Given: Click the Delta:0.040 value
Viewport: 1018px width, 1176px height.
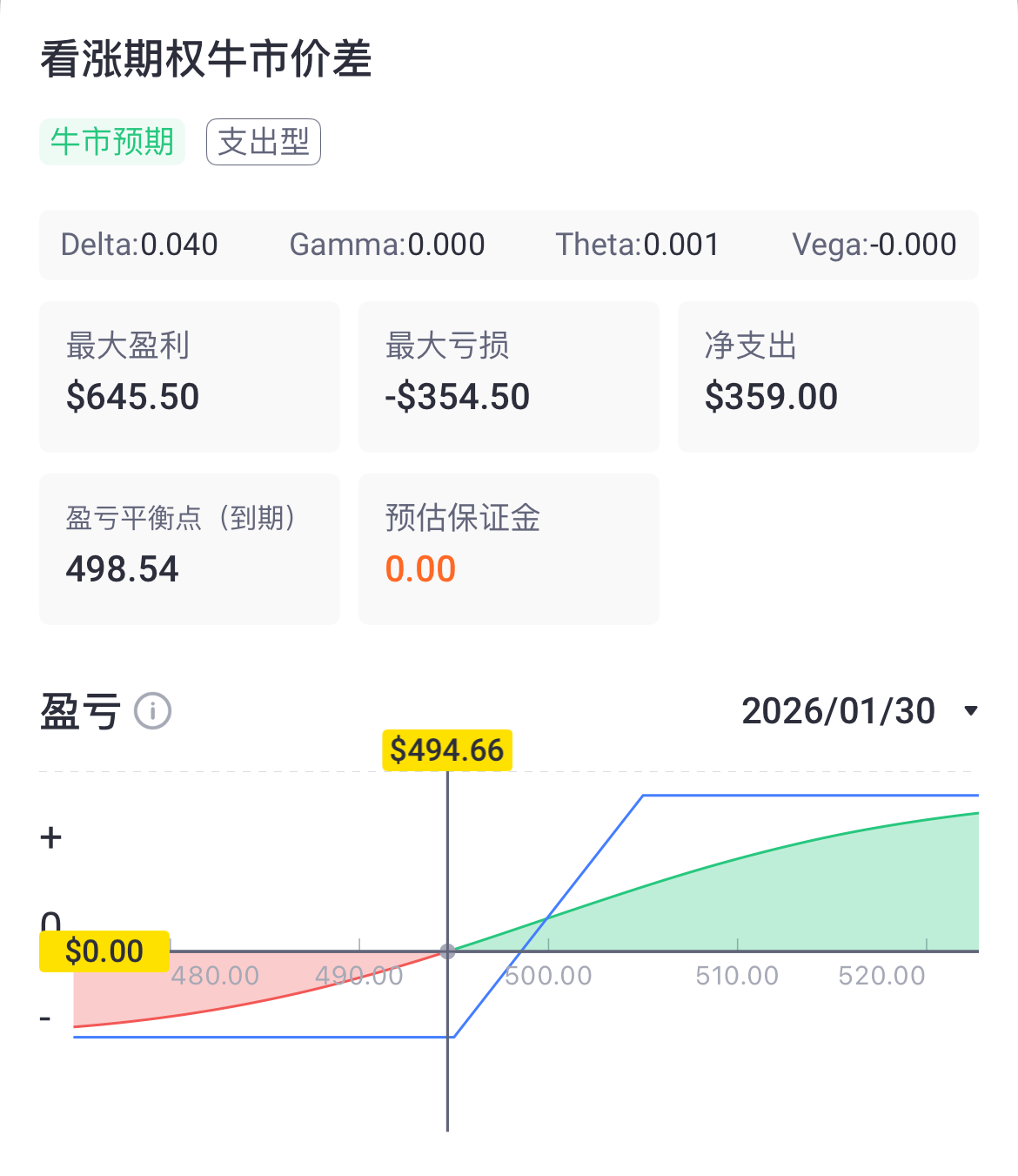Looking at the screenshot, I should tap(139, 245).
